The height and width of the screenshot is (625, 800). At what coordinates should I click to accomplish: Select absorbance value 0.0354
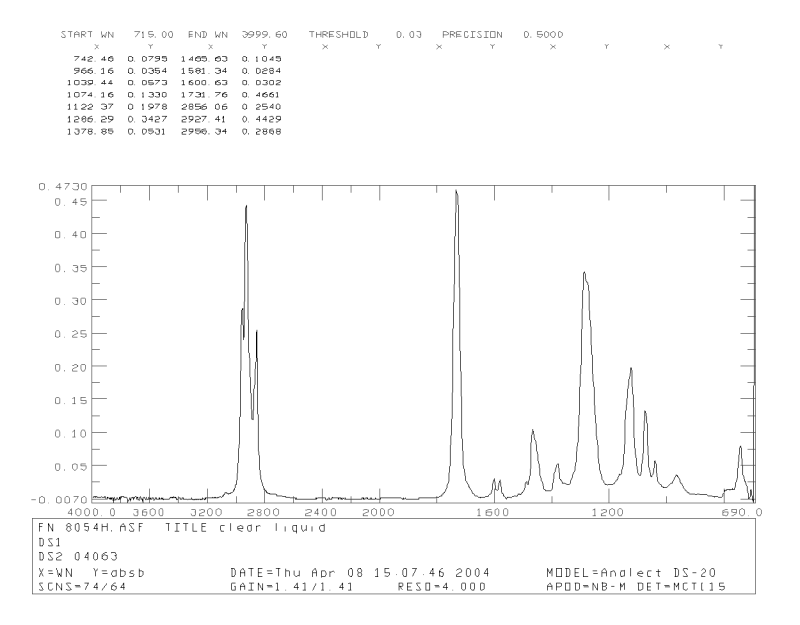[x=147, y=71]
